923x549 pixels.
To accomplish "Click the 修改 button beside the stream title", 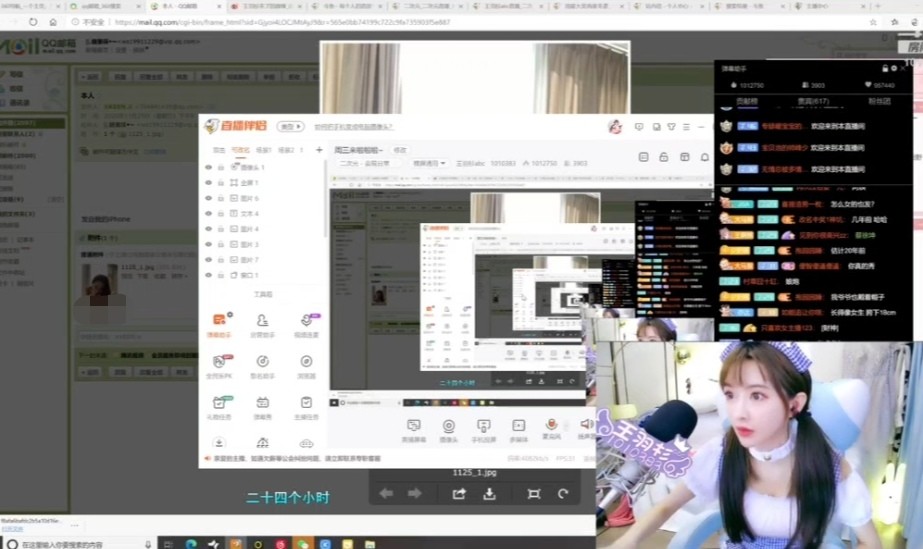I will (400, 150).
